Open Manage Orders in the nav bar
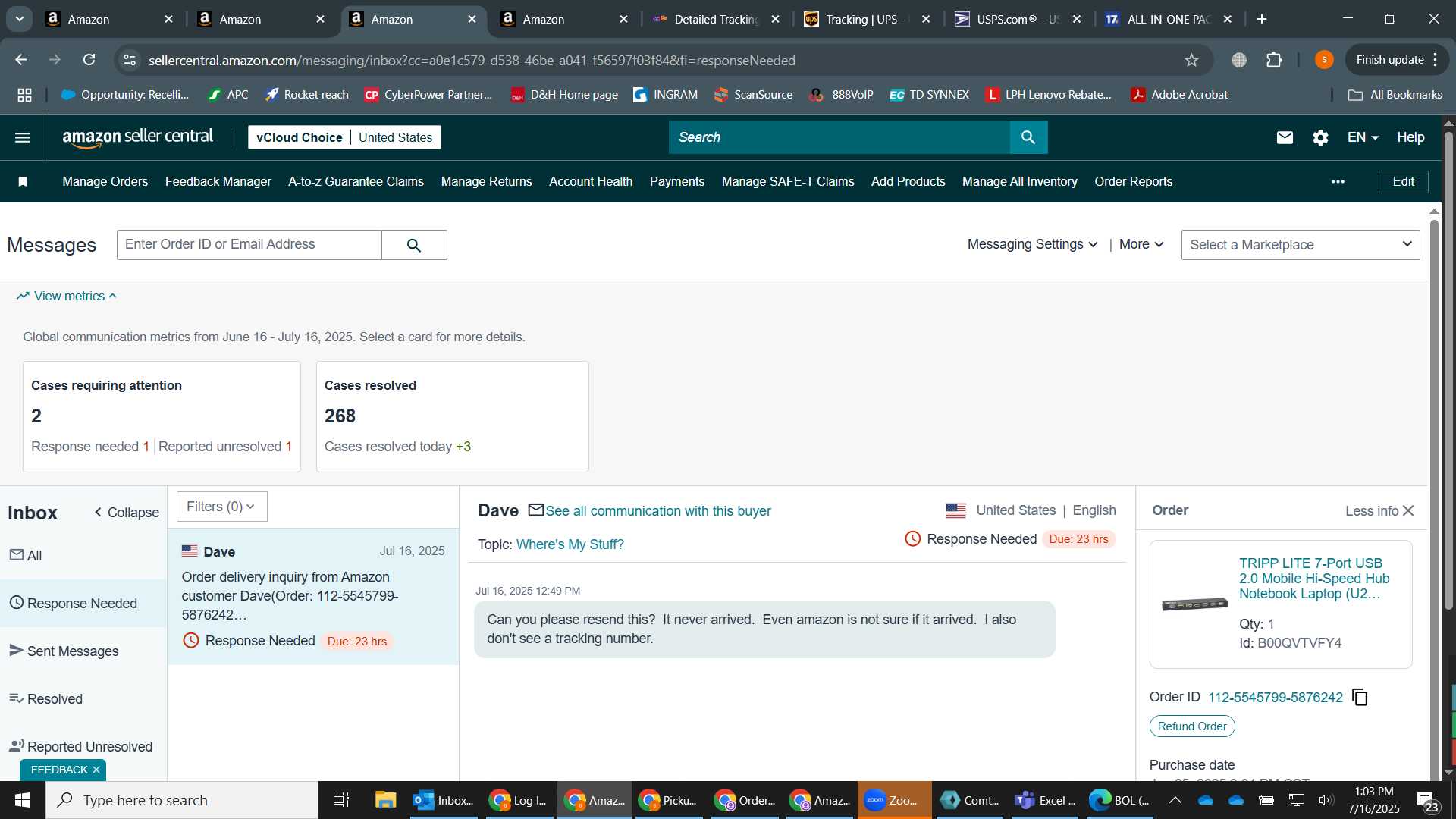The height and width of the screenshot is (819, 1456). tap(105, 182)
